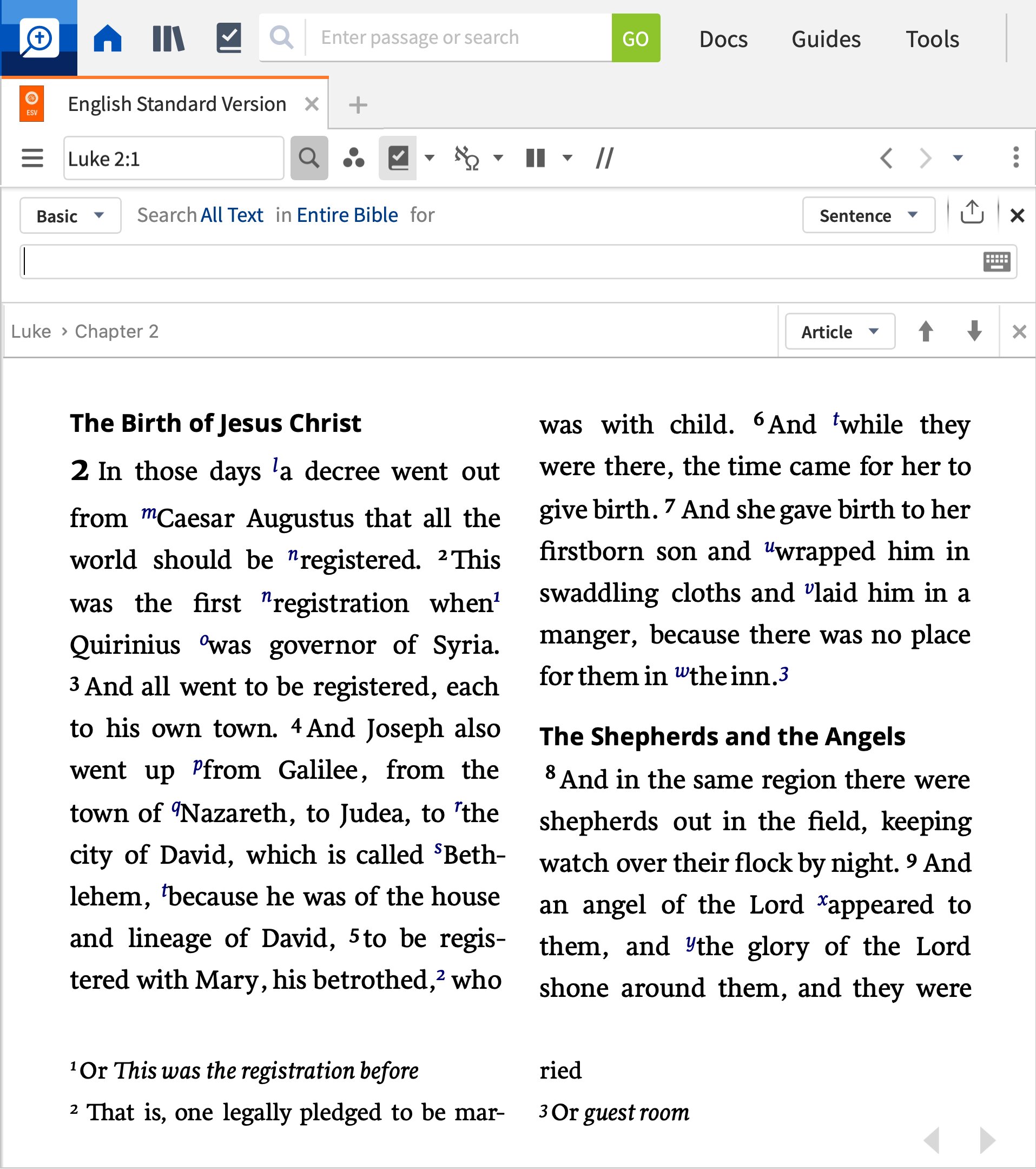Click the interlinear omega icon
This screenshot has width=1036, height=1169.
coord(466,158)
